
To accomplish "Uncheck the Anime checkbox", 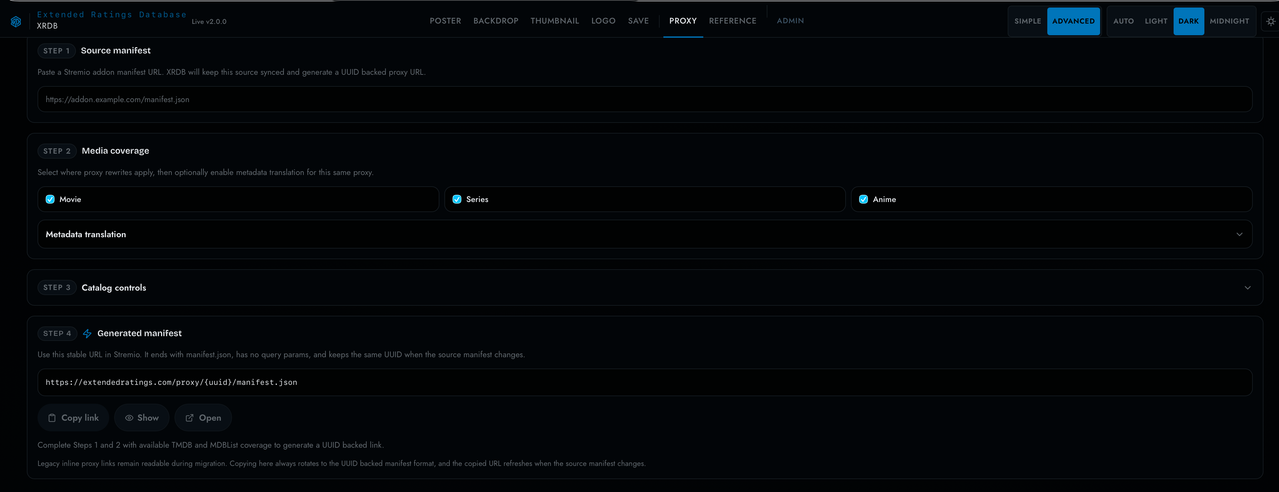I will (x=864, y=199).
